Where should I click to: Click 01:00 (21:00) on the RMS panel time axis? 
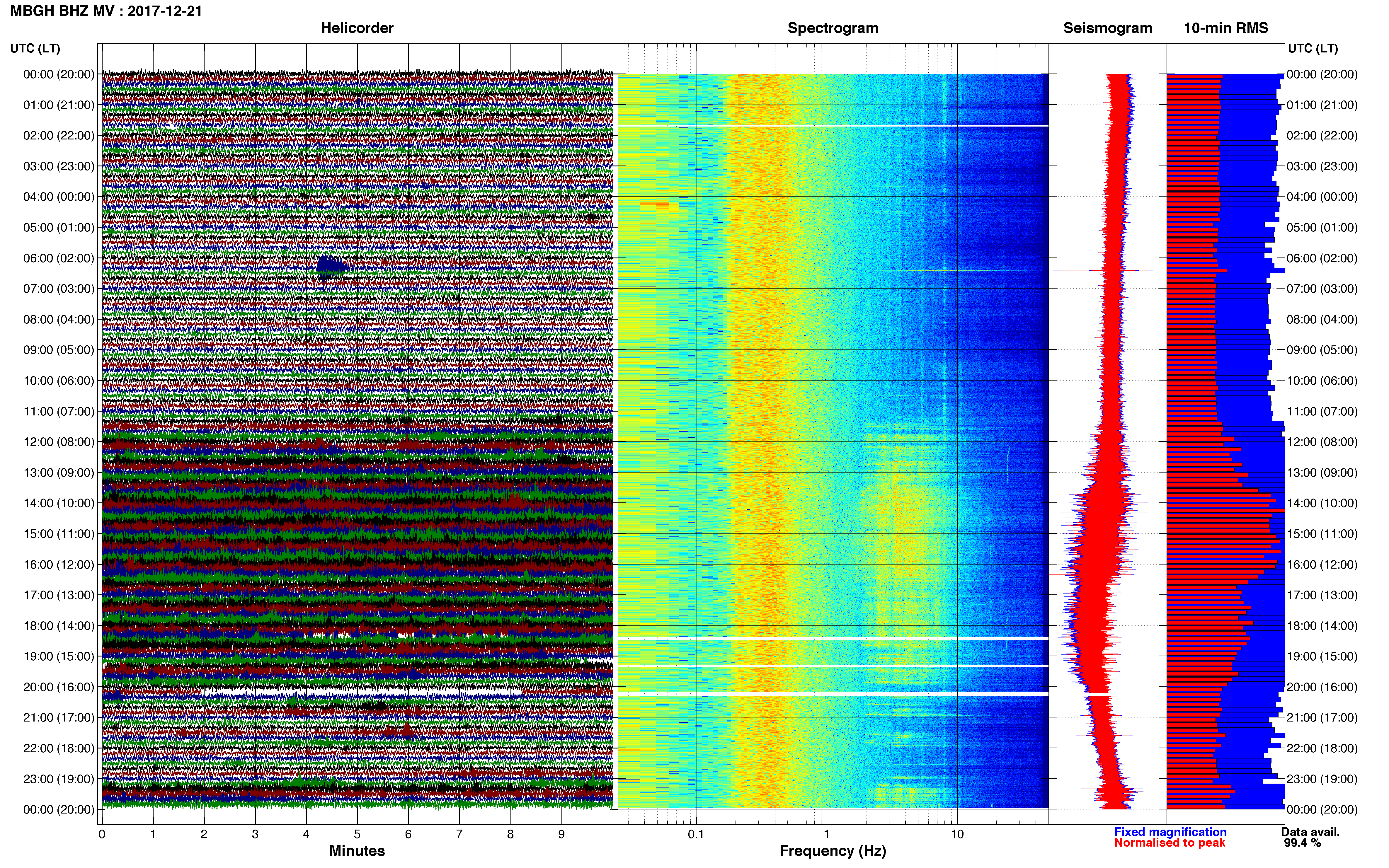tap(1322, 105)
